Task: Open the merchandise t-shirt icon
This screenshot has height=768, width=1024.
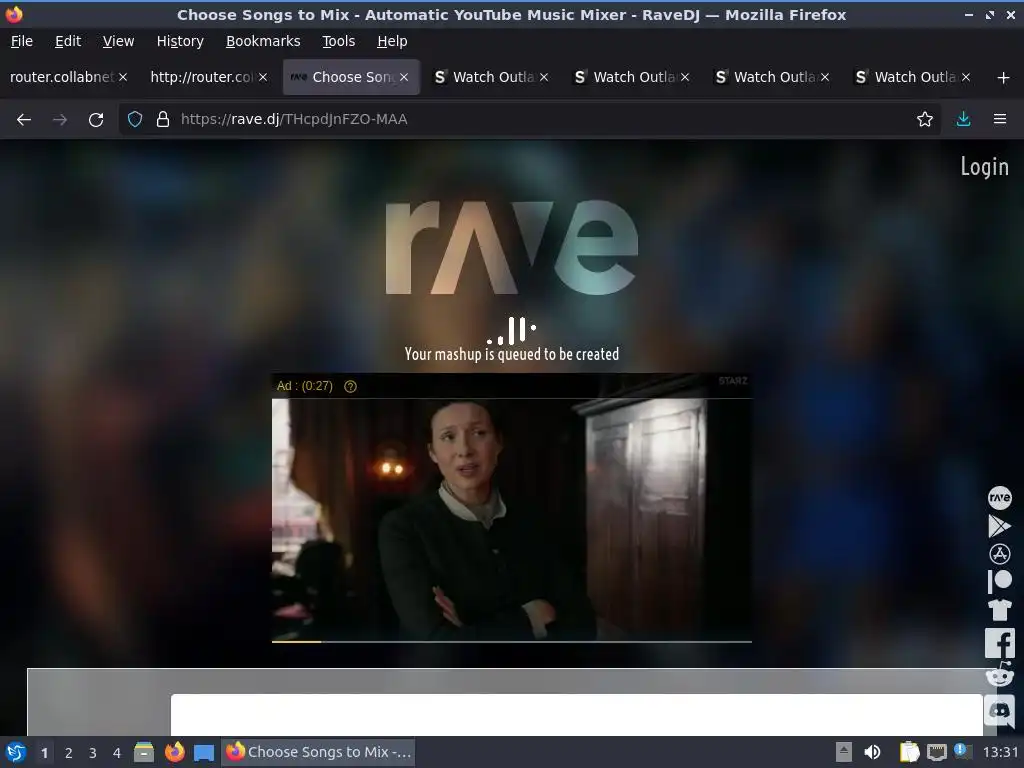Action: (999, 609)
